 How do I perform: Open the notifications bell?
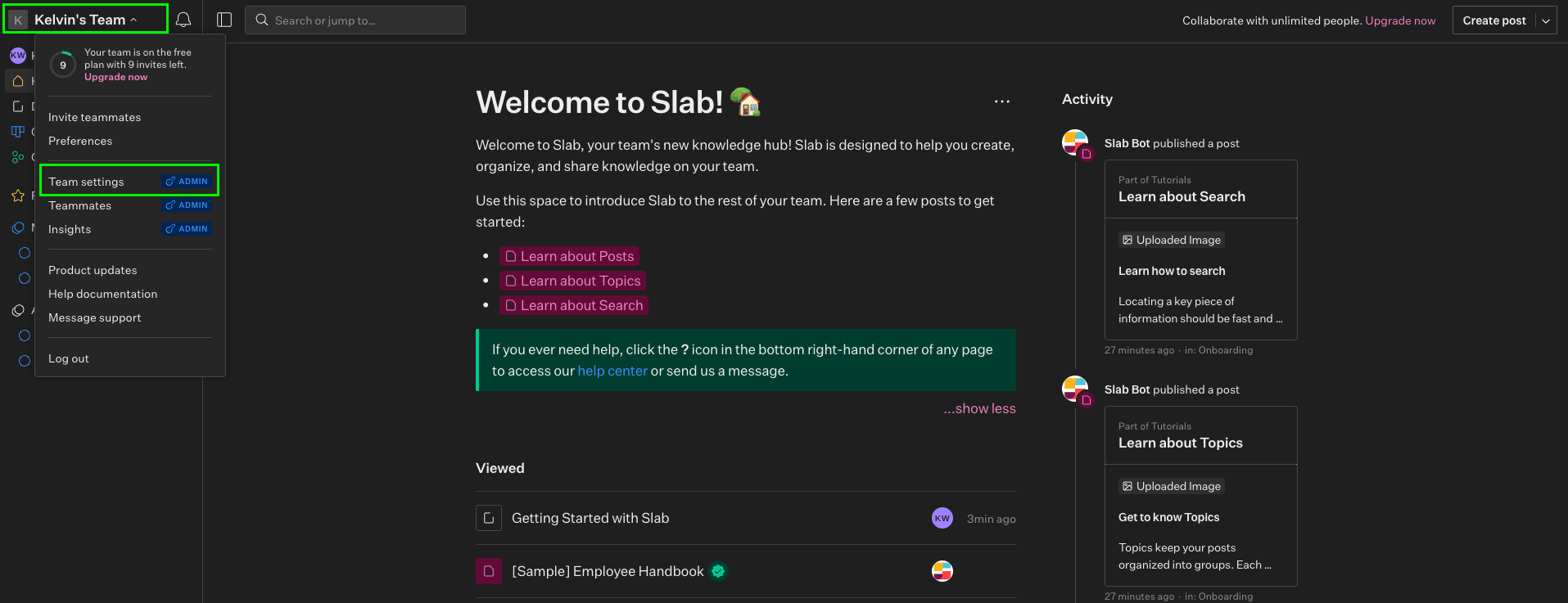point(183,20)
